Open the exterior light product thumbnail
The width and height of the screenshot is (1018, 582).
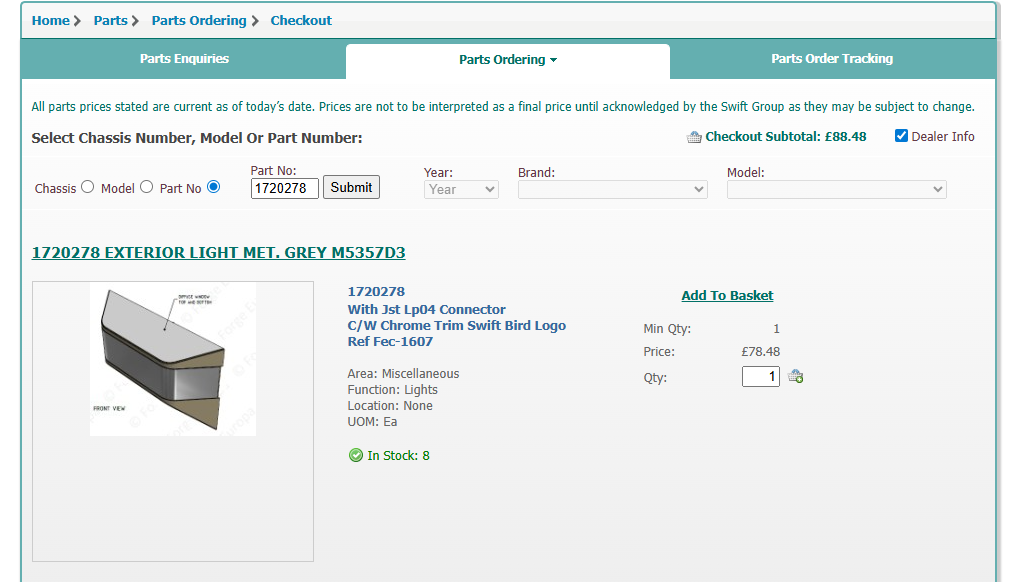coord(173,359)
